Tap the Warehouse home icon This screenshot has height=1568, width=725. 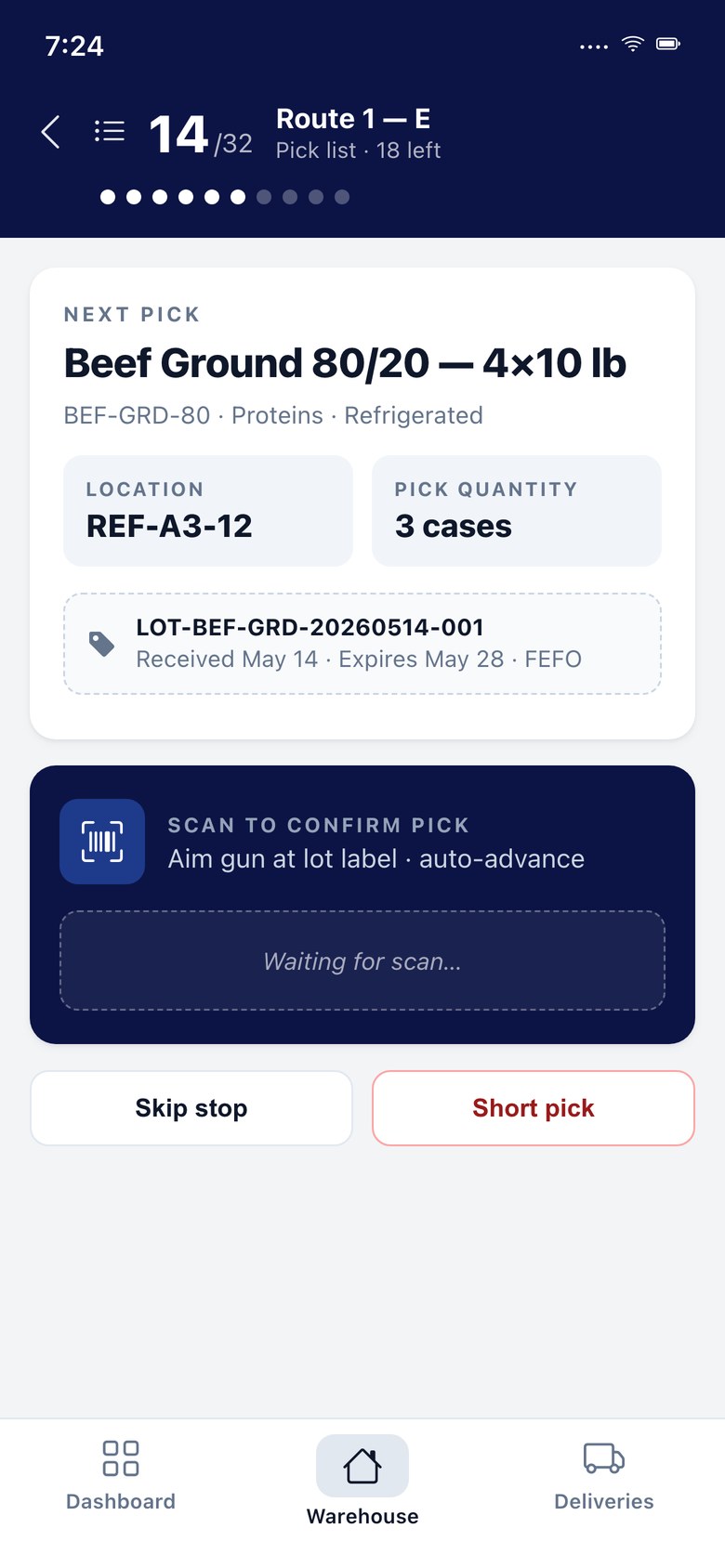[362, 1466]
